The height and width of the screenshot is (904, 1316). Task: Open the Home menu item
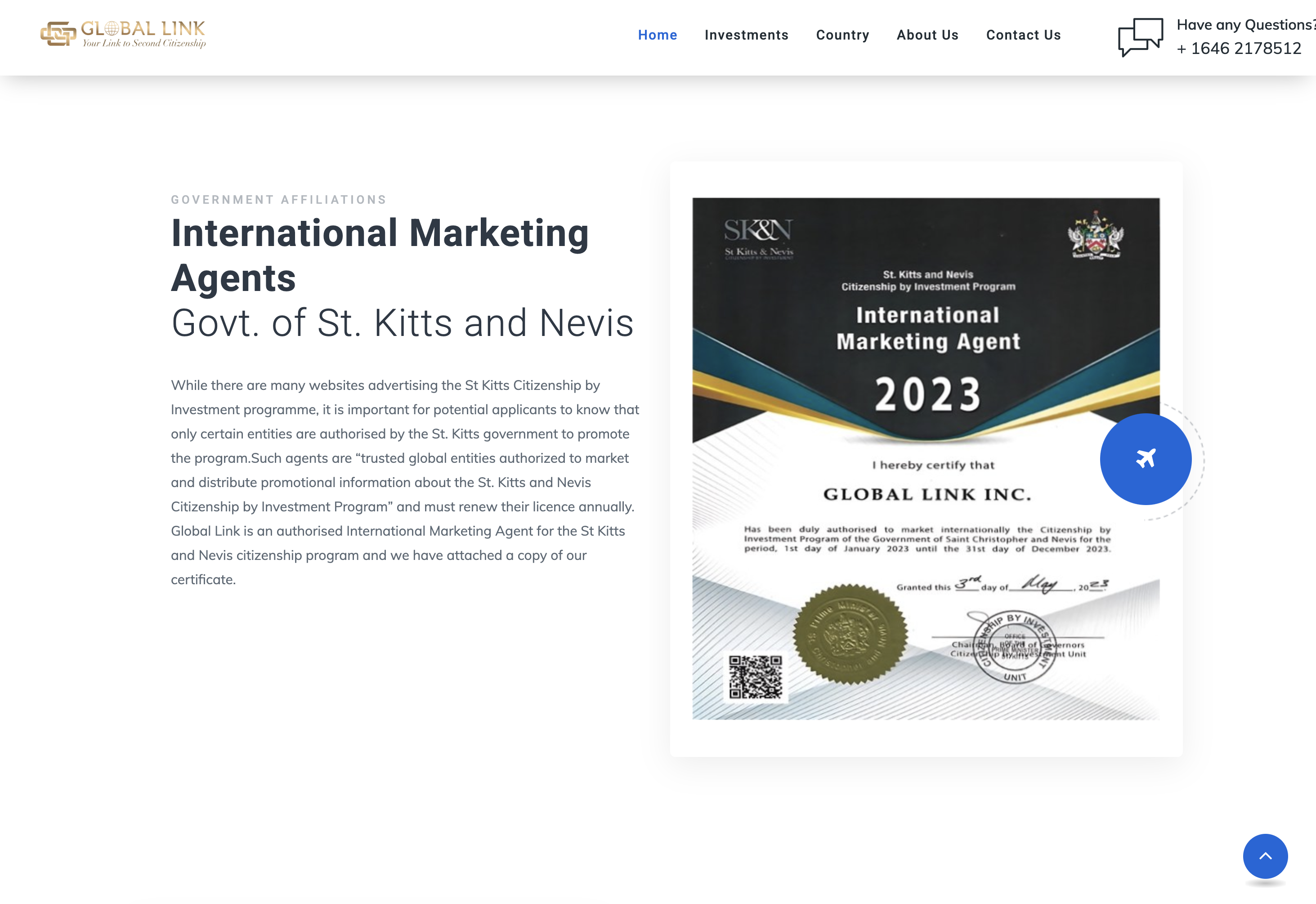coord(657,35)
